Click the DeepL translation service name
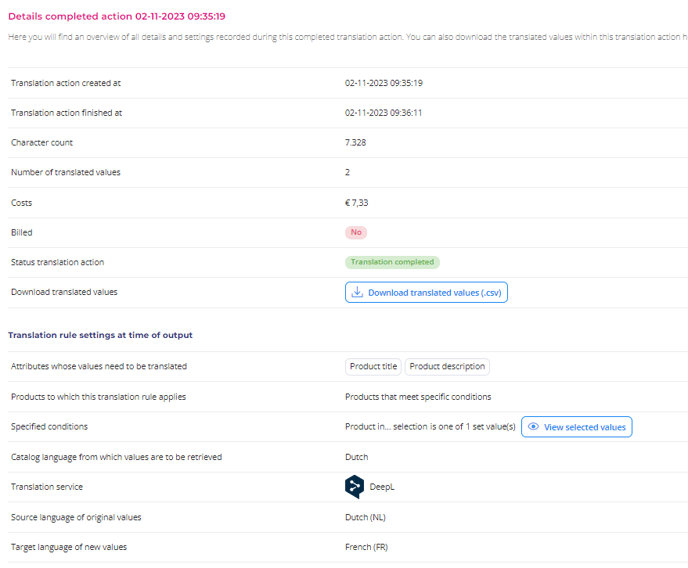 382,487
